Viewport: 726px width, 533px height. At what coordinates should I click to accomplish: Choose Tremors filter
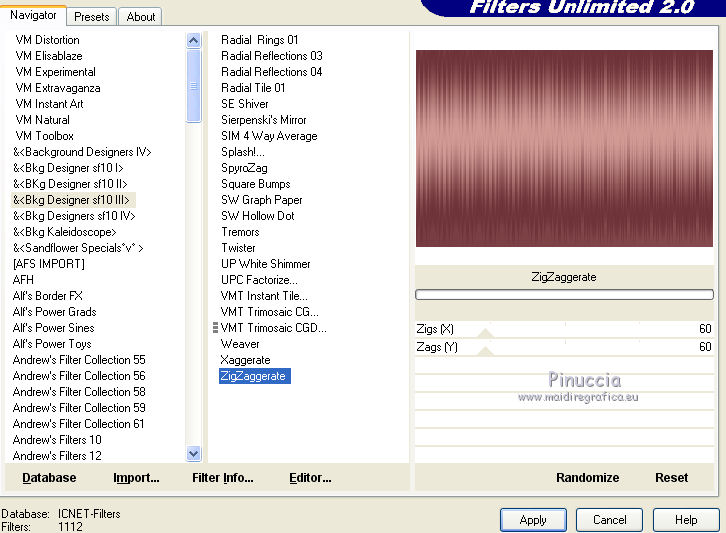pyautogui.click(x=240, y=232)
